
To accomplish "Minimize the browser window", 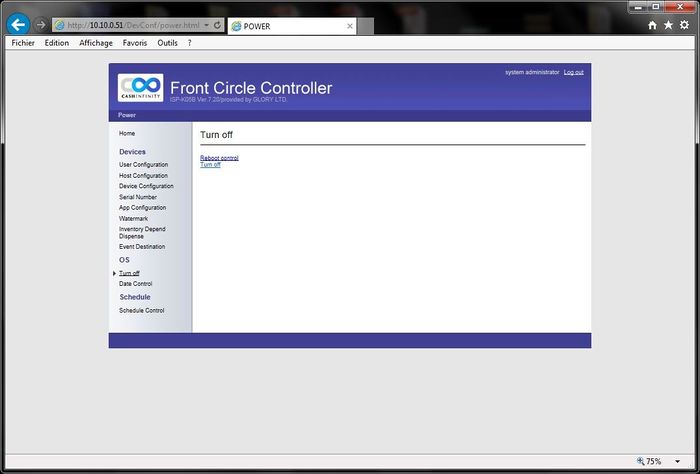I will click(639, 7).
